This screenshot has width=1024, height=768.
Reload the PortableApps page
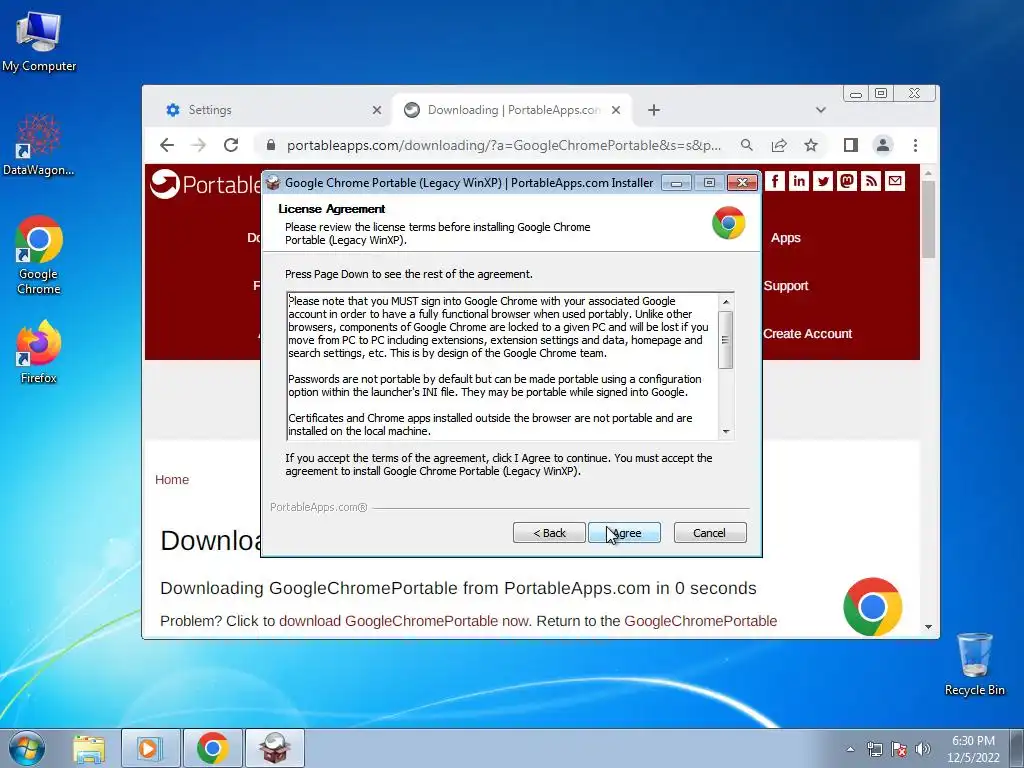(231, 145)
